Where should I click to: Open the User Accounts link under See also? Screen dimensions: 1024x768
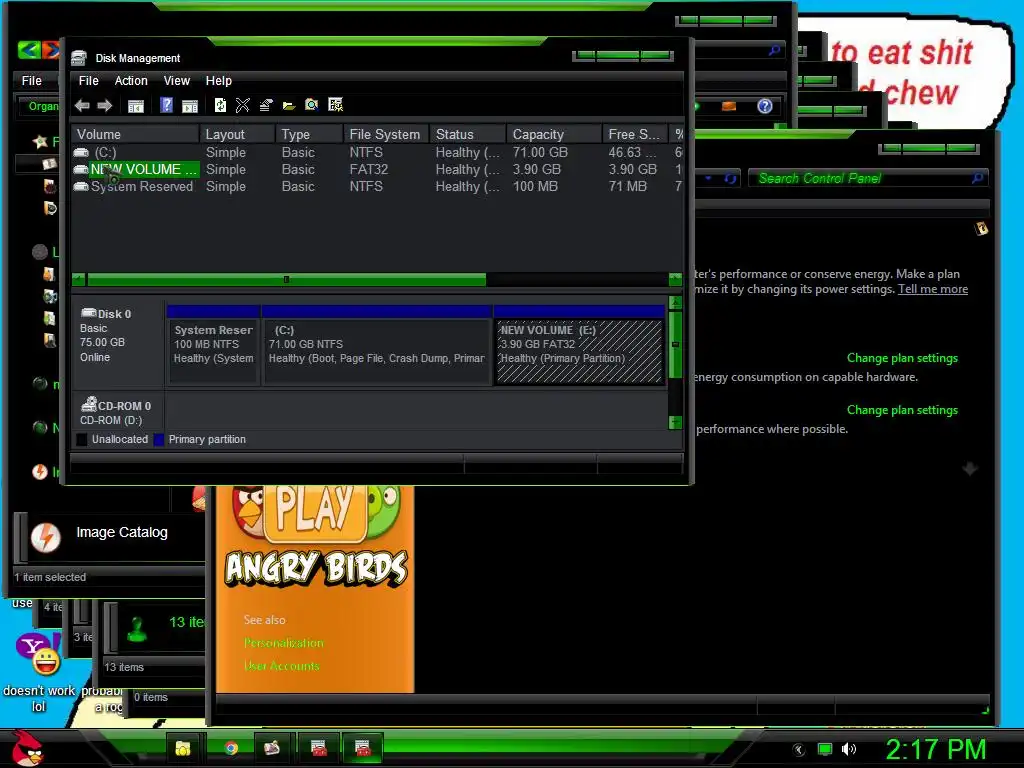click(x=281, y=666)
